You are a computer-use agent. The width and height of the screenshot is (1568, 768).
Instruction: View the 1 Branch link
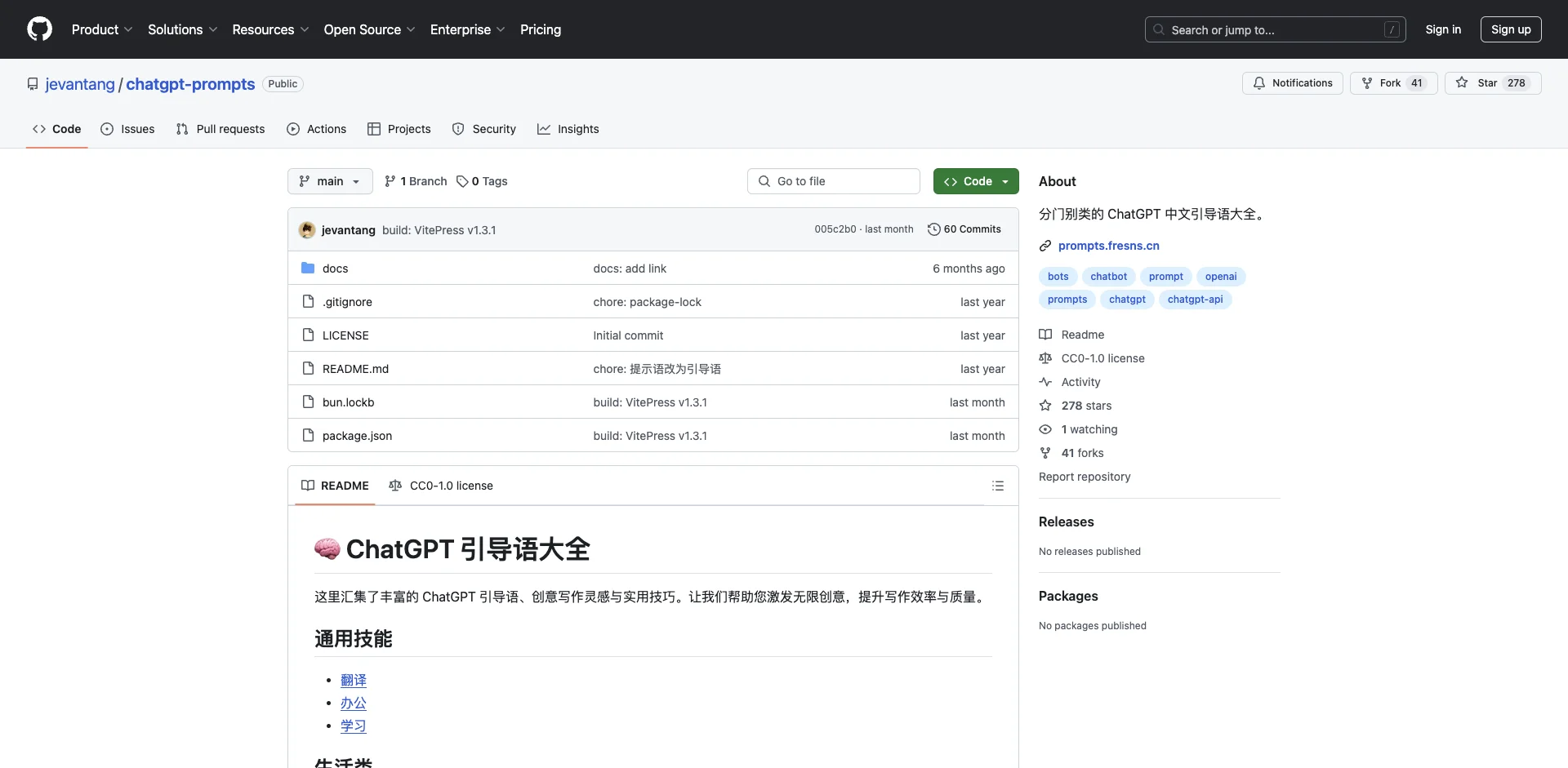click(x=416, y=181)
